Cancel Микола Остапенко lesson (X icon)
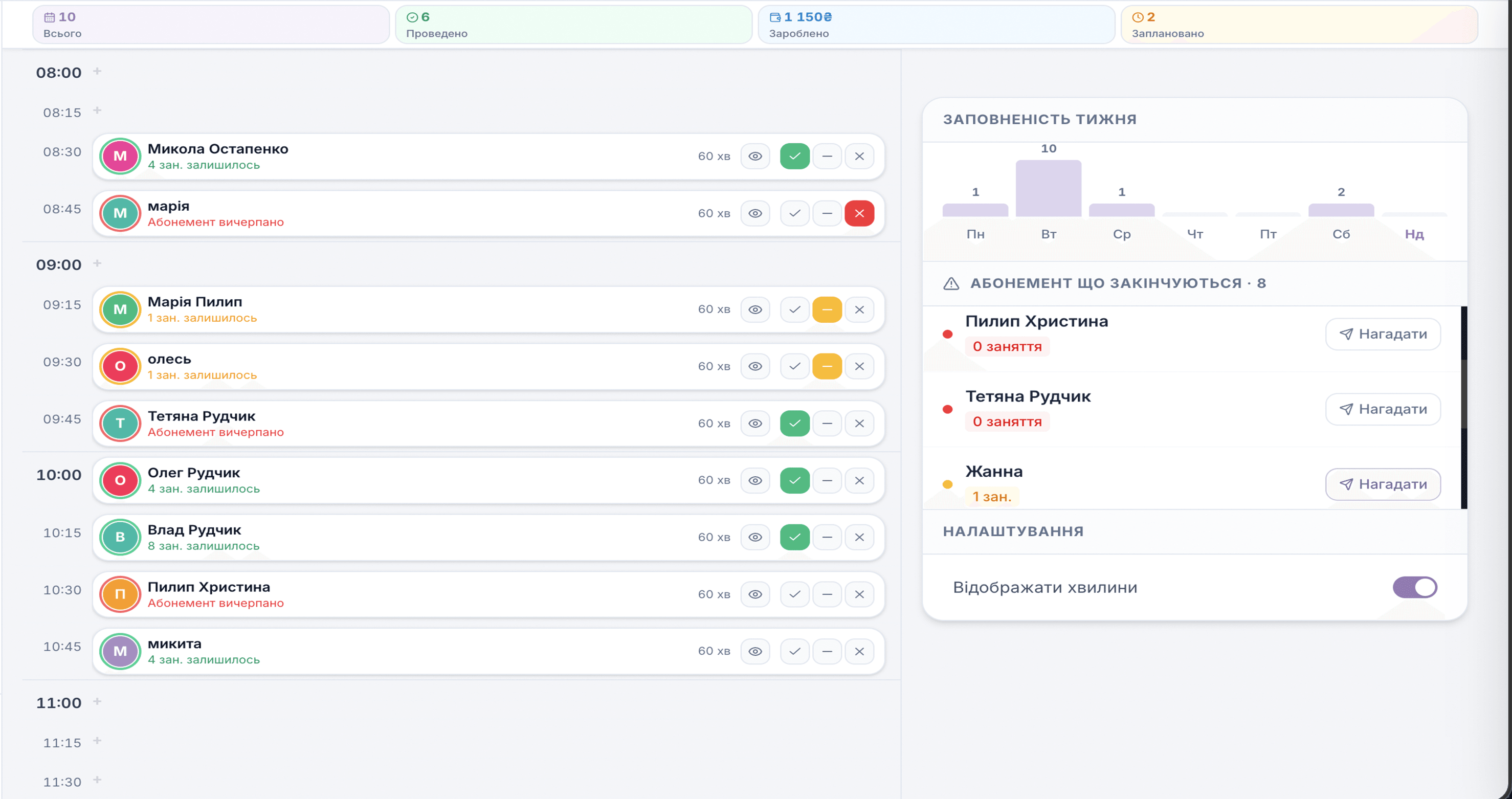Viewport: 1512px width, 799px height. click(x=859, y=156)
